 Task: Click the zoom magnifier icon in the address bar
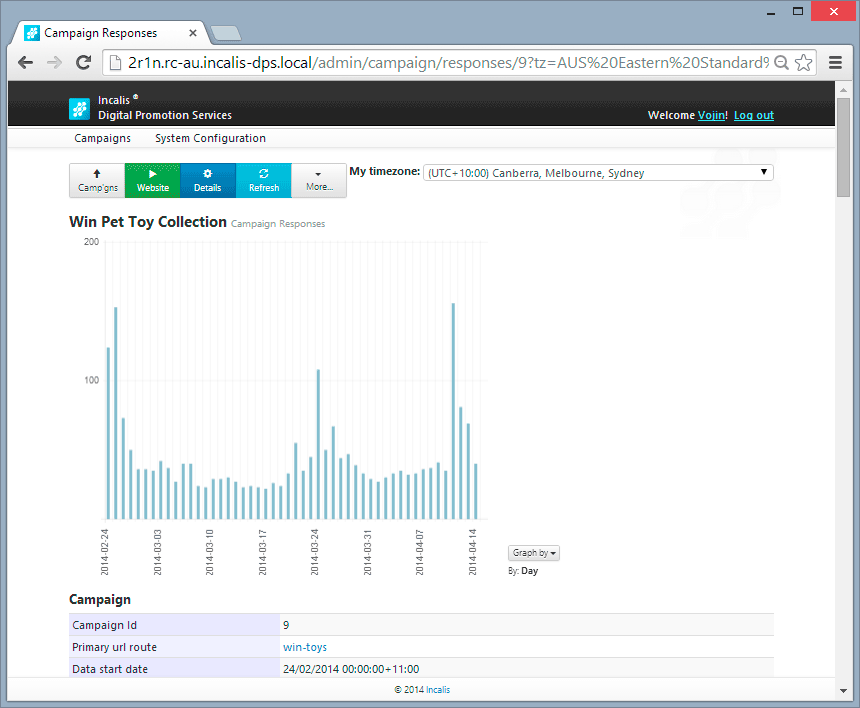pos(782,62)
